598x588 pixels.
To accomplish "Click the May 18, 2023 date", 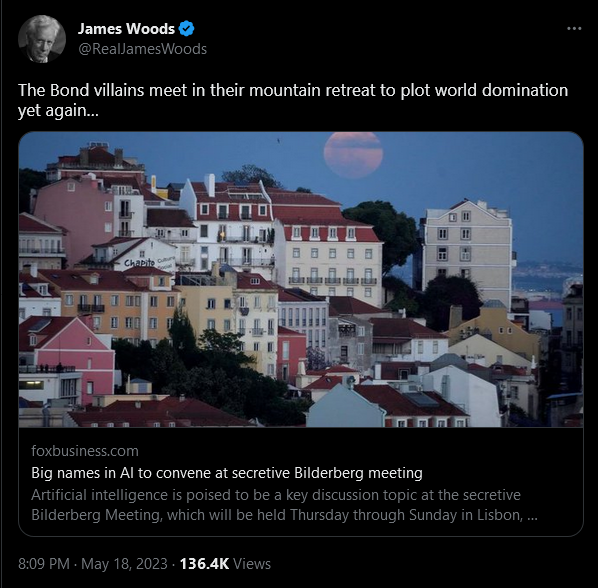I will coord(124,564).
